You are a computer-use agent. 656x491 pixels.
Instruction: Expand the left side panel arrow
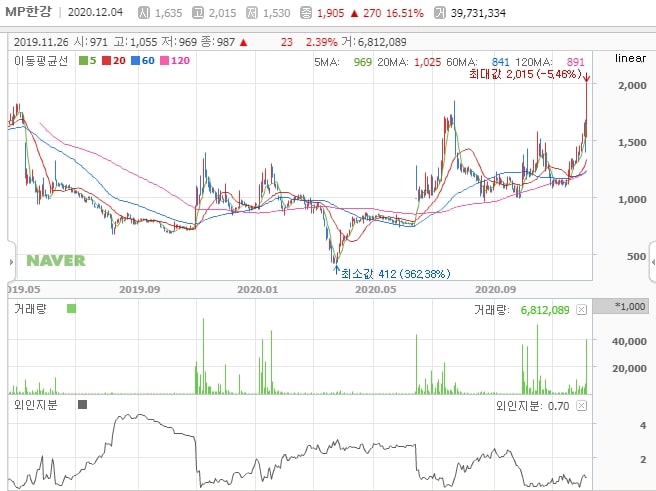click(11, 262)
